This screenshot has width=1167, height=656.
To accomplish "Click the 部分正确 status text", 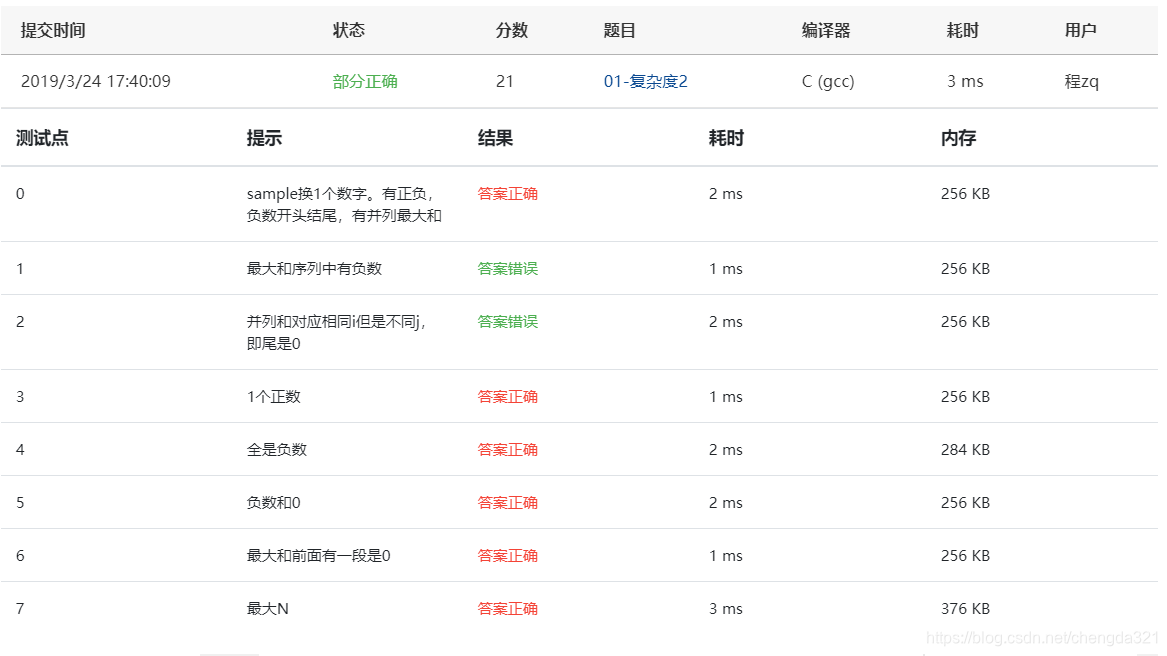I will pos(365,81).
